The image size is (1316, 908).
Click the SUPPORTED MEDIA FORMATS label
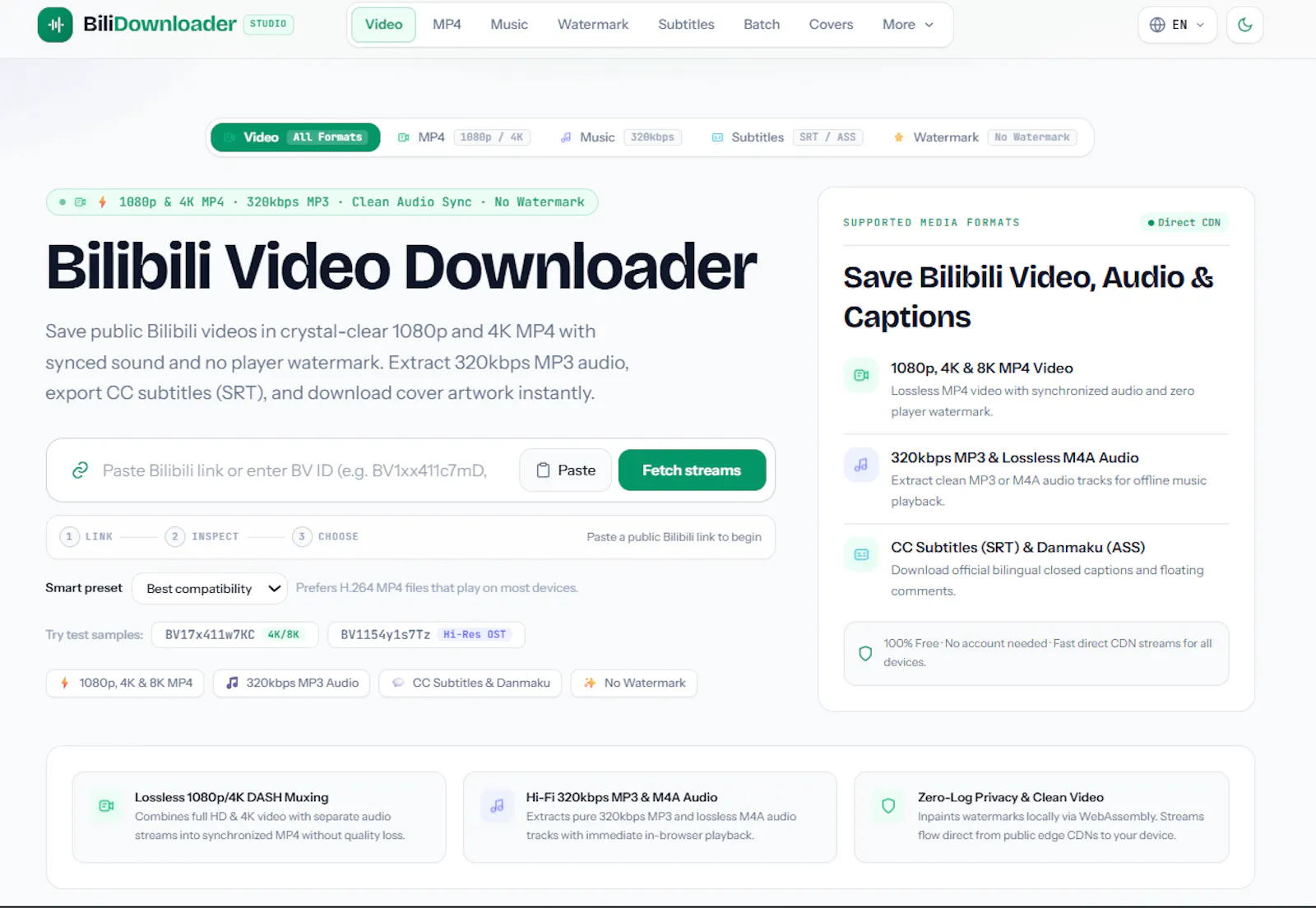click(931, 223)
